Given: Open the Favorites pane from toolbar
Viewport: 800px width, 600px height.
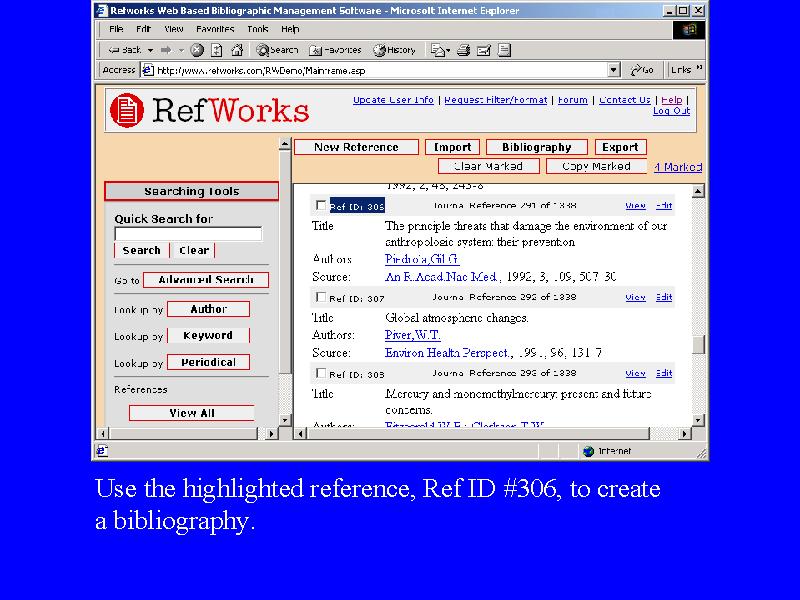Looking at the screenshot, I should (335, 50).
